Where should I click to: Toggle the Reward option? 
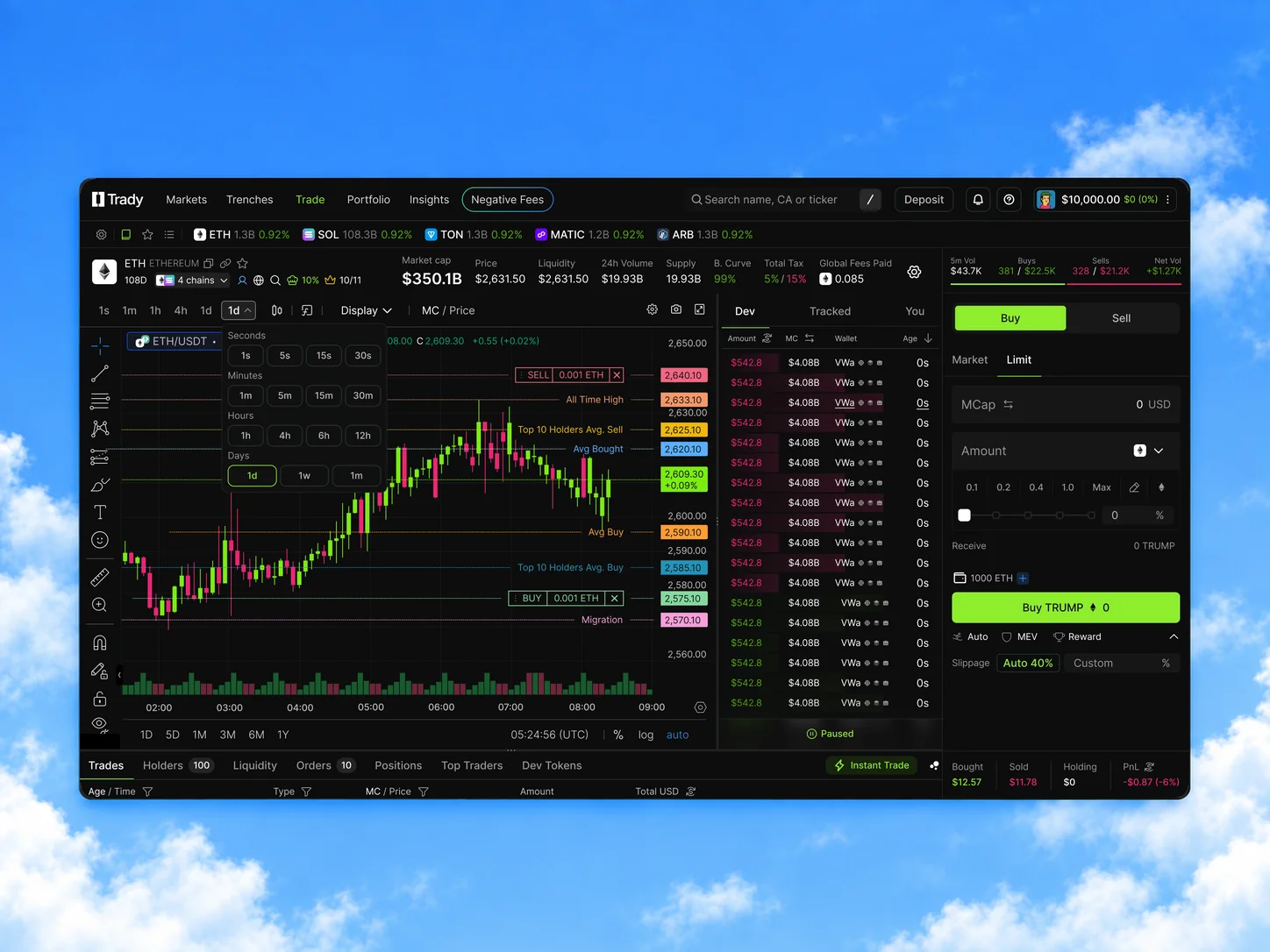coord(1077,637)
